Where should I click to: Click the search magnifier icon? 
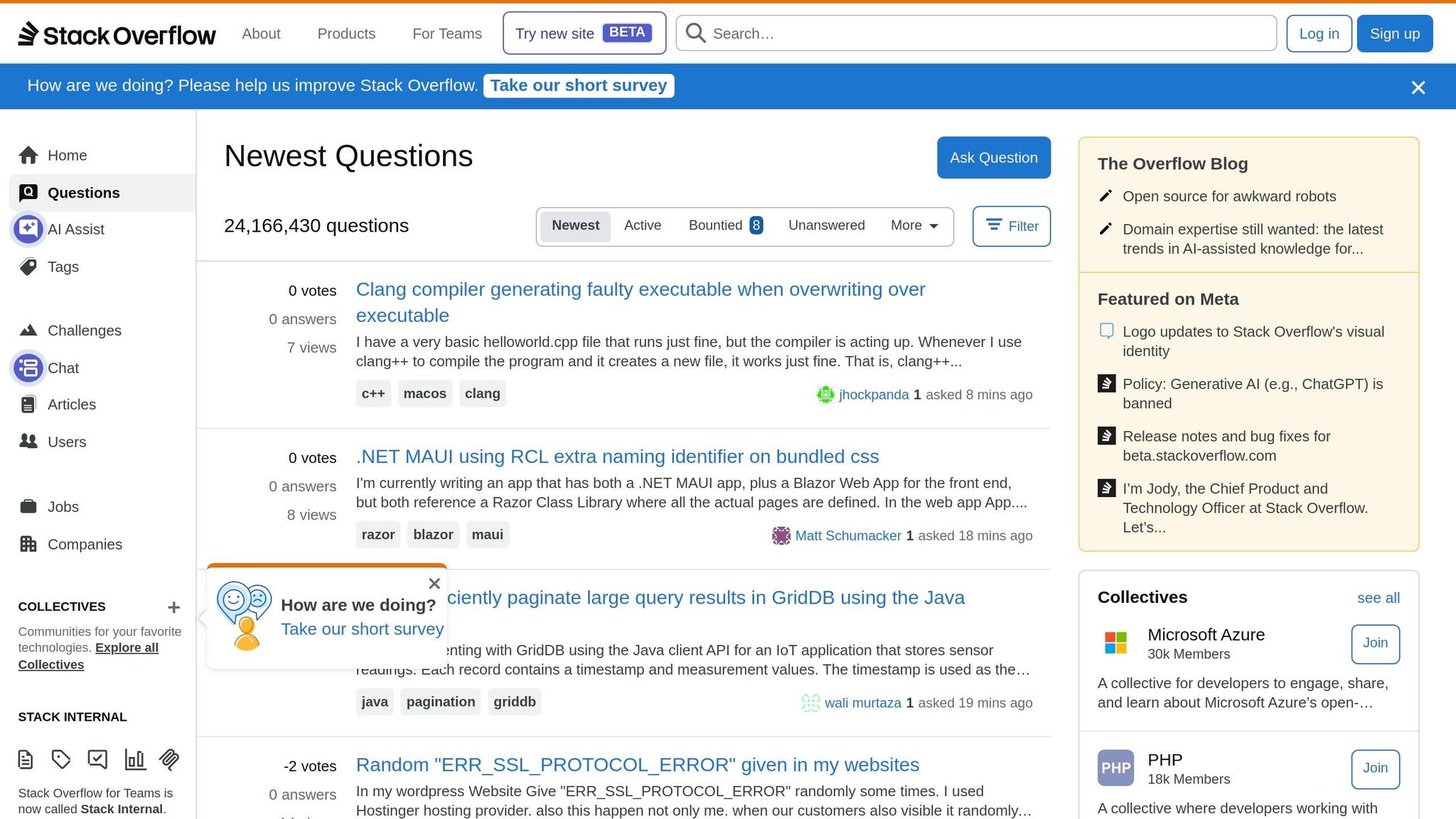(695, 33)
